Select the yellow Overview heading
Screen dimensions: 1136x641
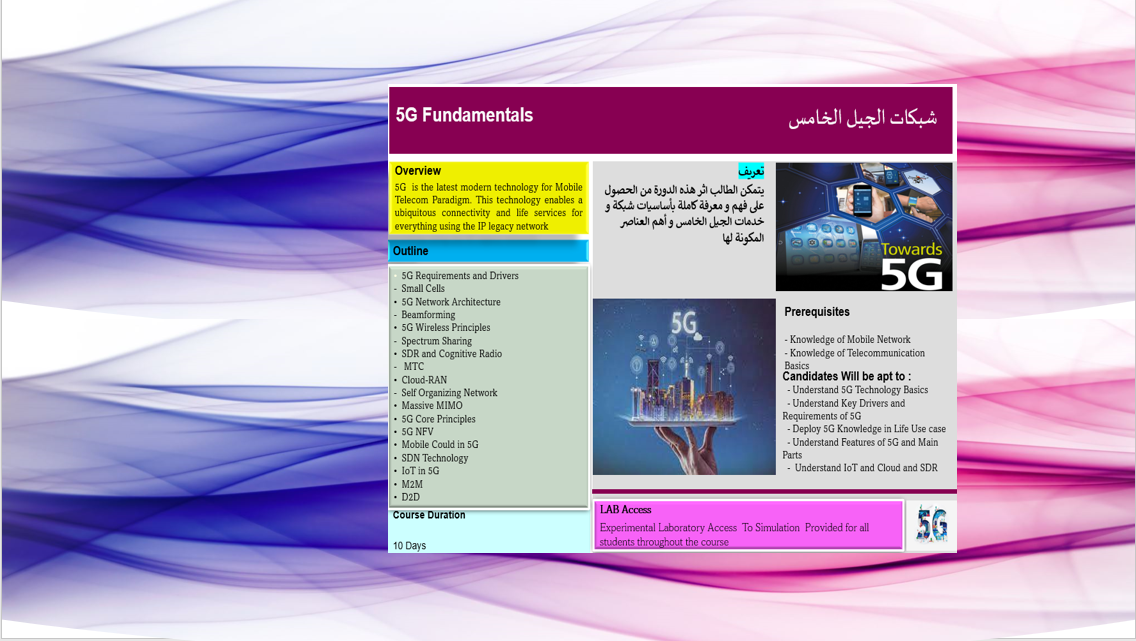[x=418, y=171]
